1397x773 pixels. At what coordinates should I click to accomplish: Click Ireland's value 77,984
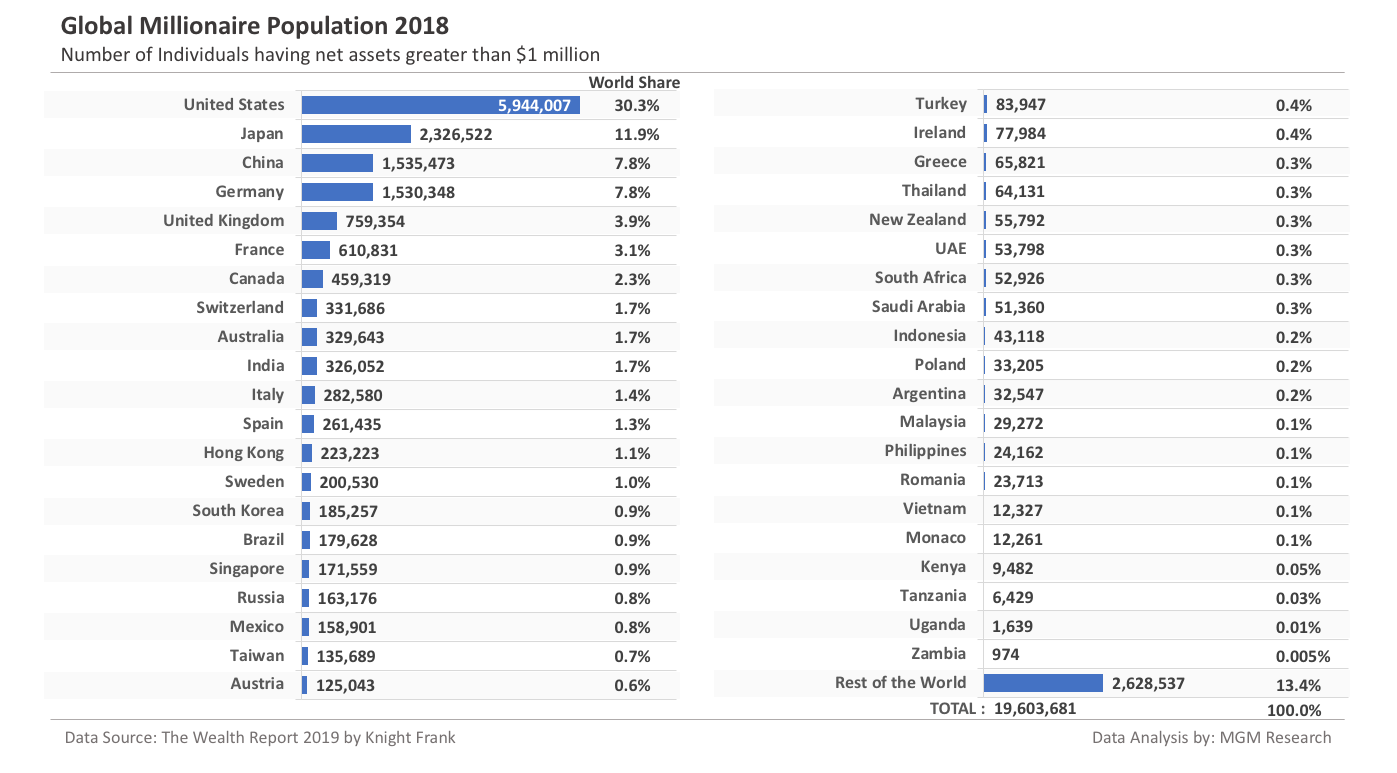coord(1020,134)
